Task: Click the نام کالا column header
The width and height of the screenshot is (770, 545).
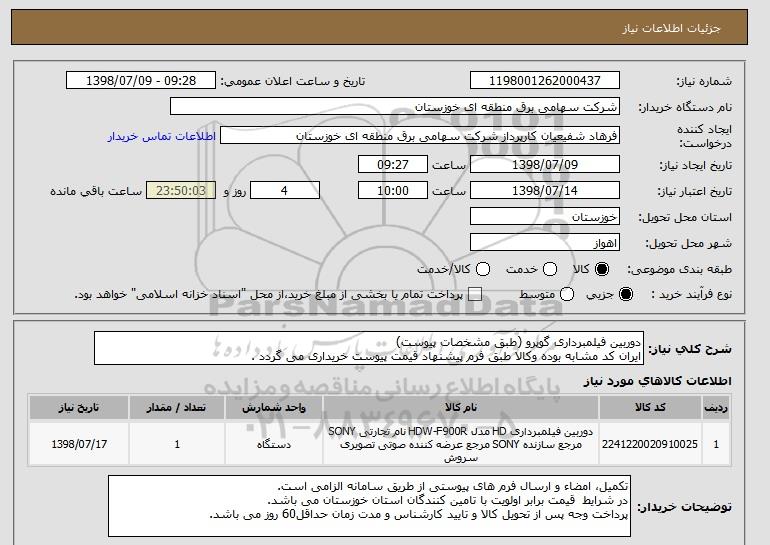Action: click(x=461, y=408)
